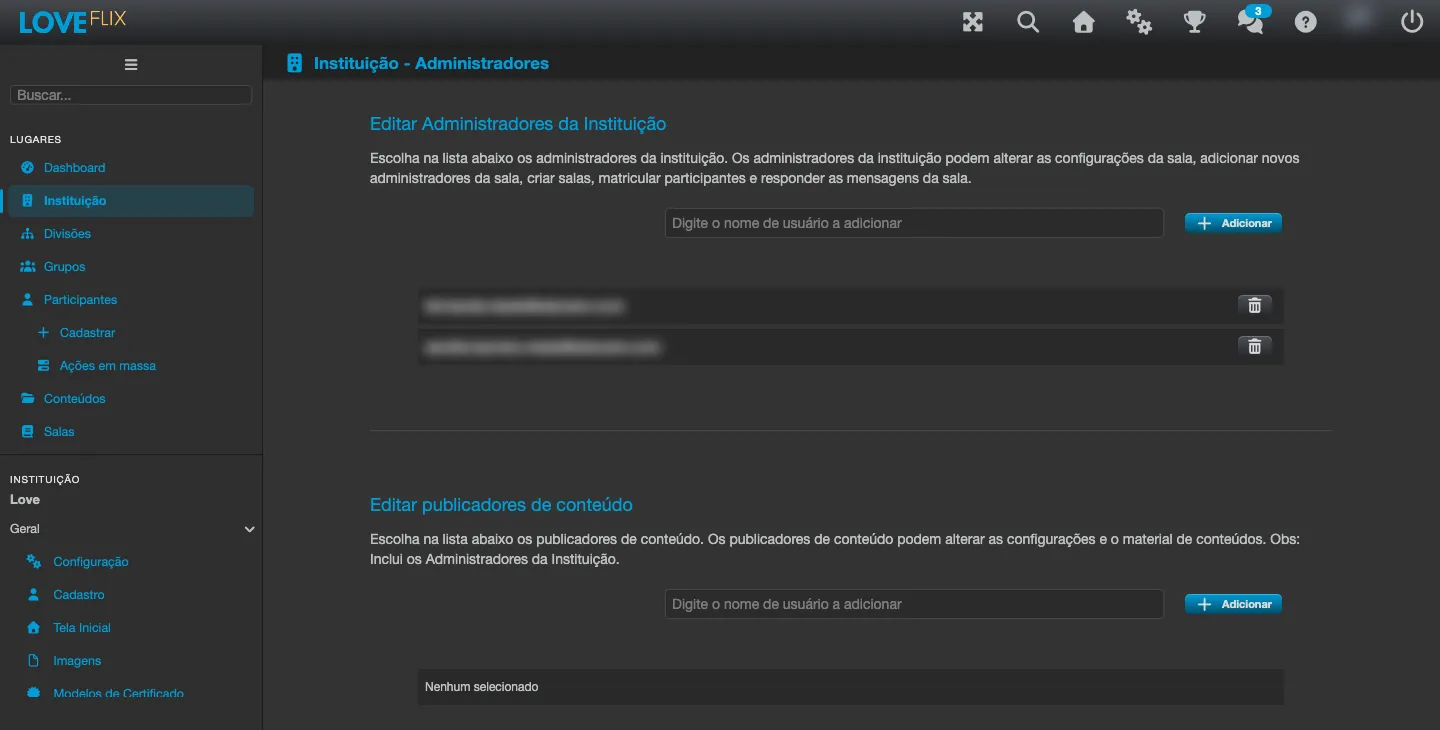Open settings gears icon in top bar
Screen dimensions: 1440x730
pos(1139,22)
